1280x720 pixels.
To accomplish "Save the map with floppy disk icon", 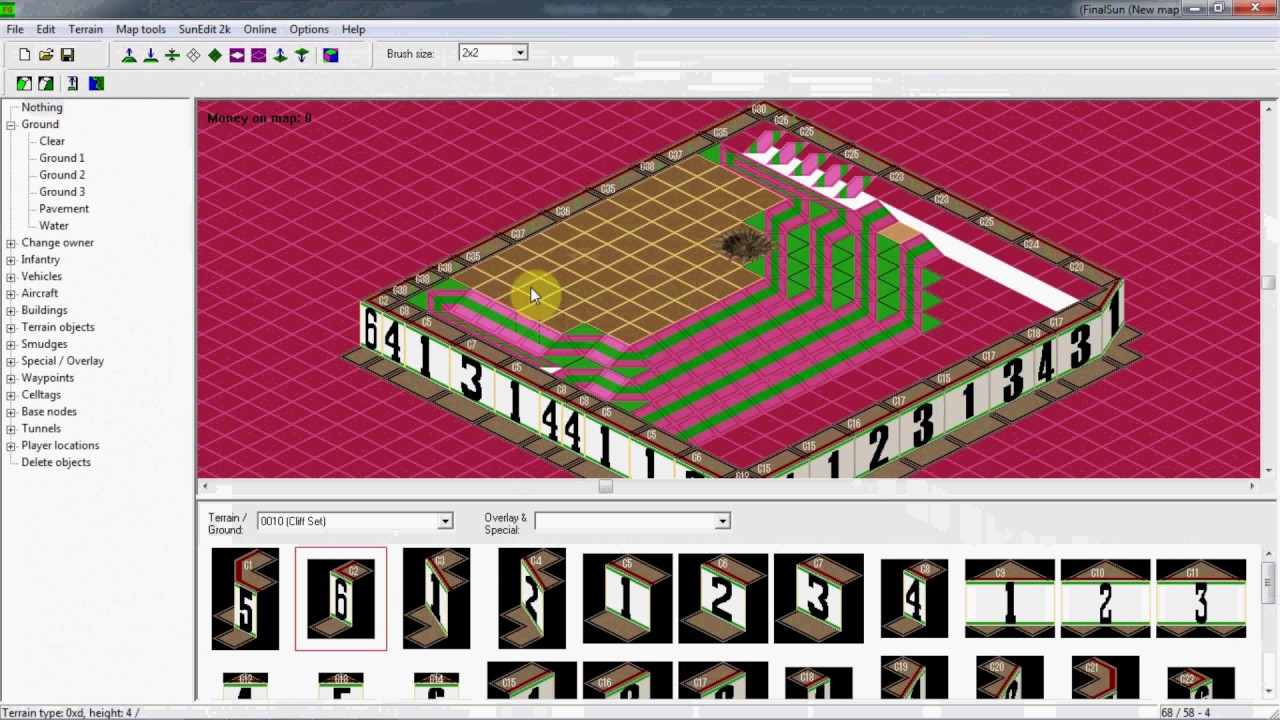I will (67, 55).
